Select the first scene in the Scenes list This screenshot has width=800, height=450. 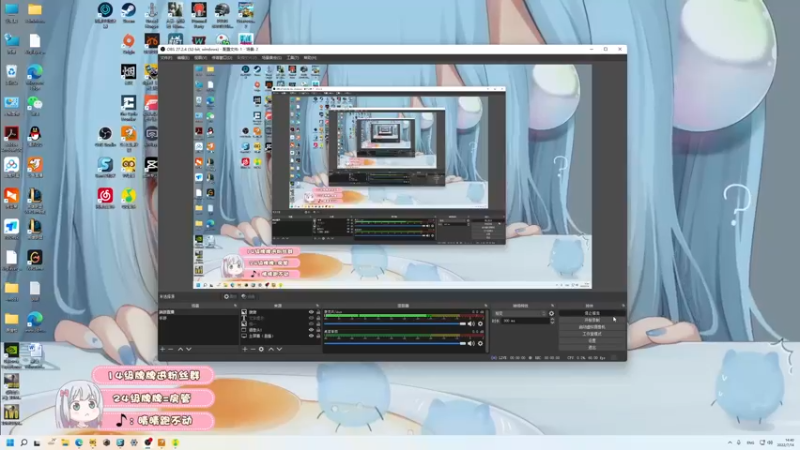coord(198,312)
